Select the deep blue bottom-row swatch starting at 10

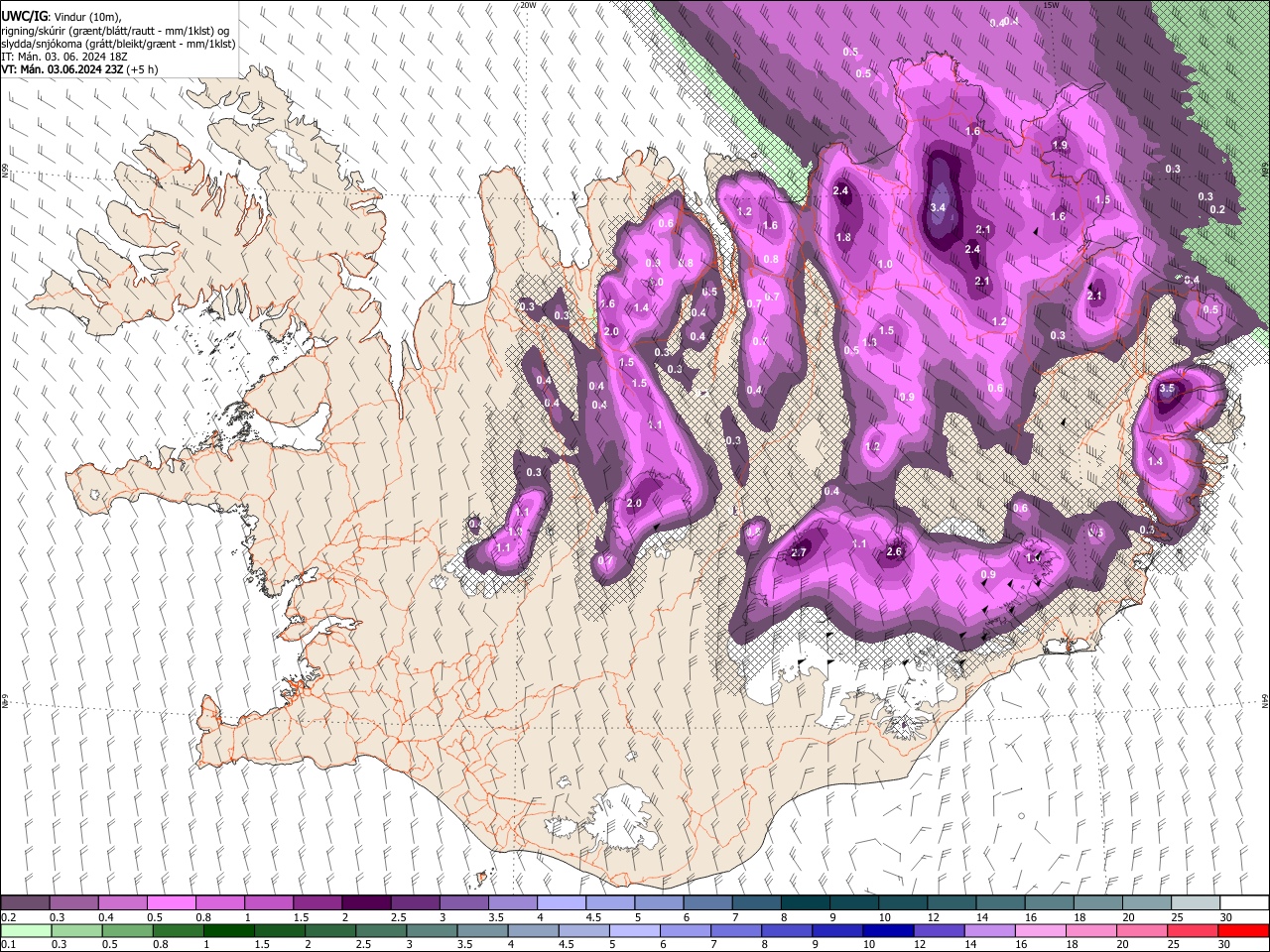coord(888,930)
